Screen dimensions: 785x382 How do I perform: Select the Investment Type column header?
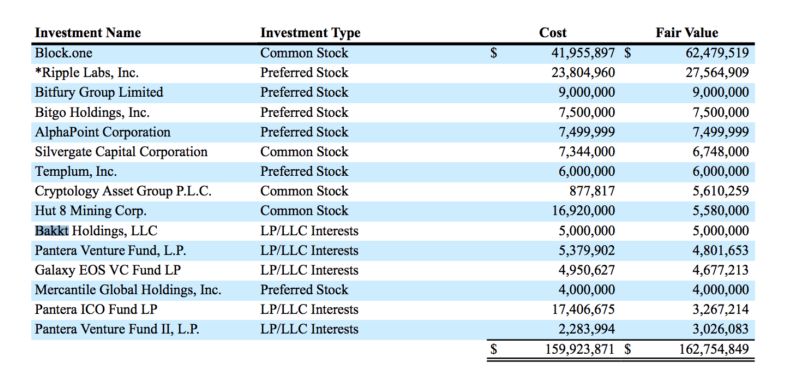click(310, 33)
